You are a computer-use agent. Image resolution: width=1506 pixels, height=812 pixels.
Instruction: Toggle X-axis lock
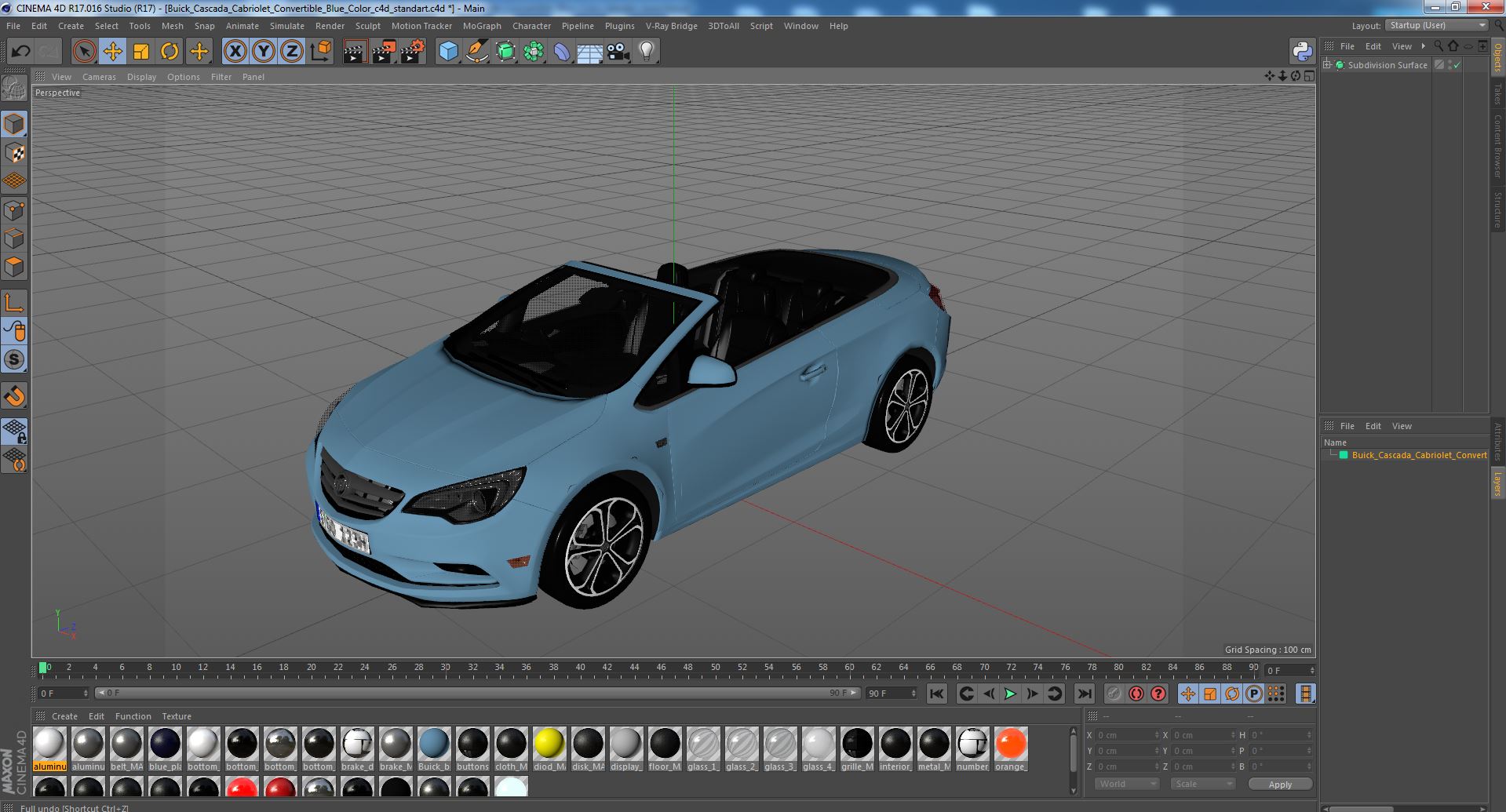(235, 52)
